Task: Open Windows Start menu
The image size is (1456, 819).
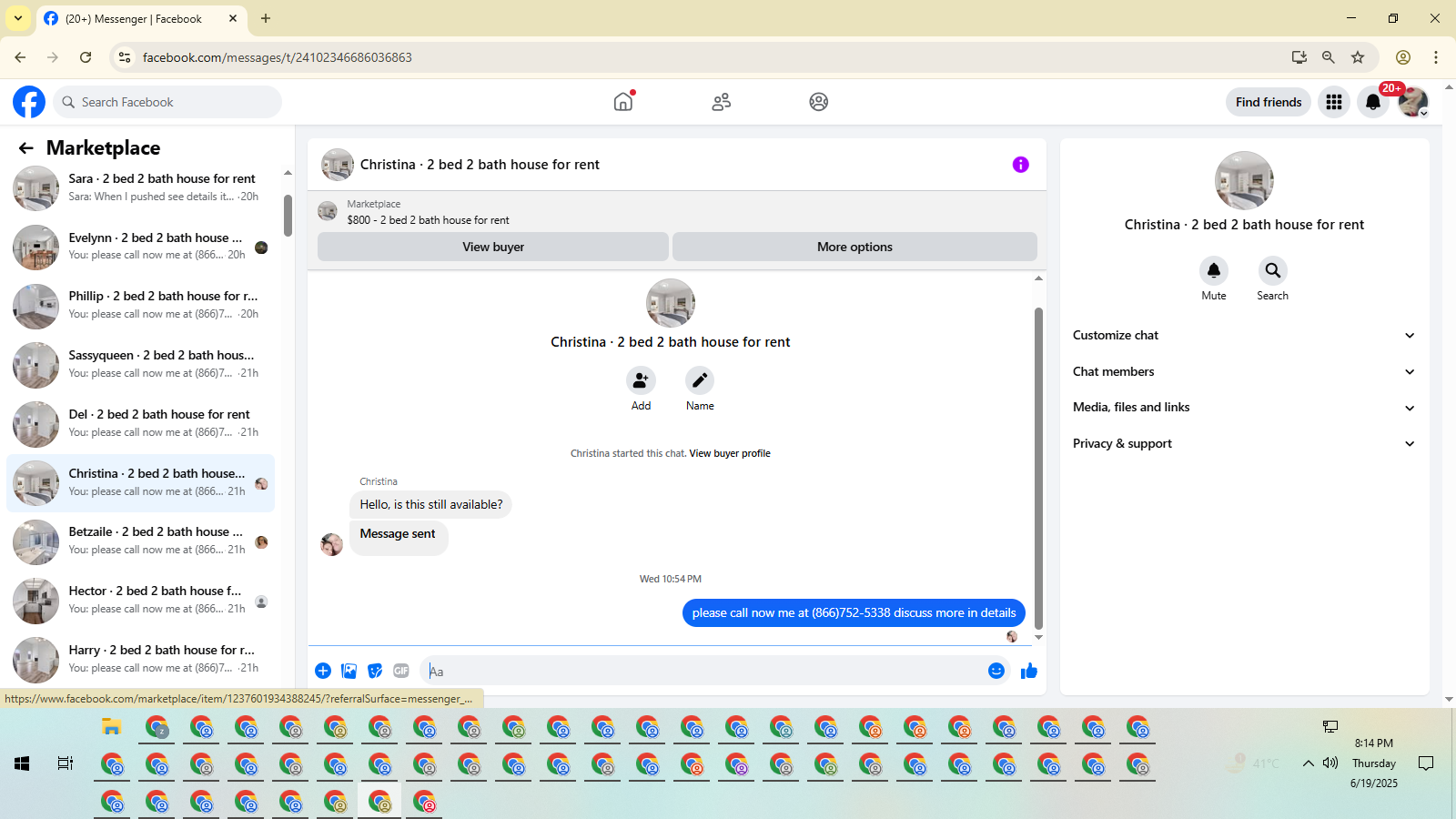Action: (x=22, y=763)
